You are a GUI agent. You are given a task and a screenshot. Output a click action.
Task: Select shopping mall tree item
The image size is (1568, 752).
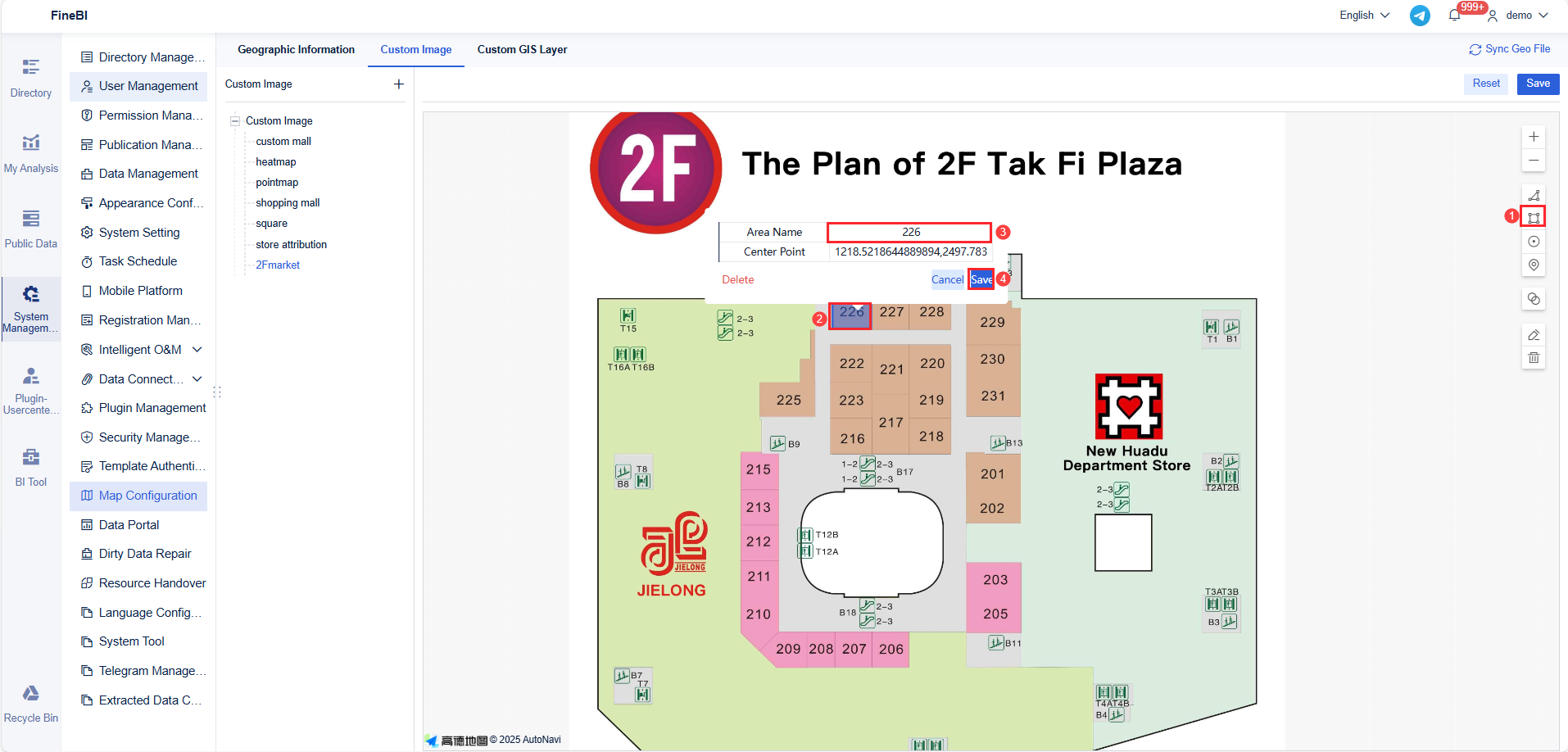tap(288, 203)
